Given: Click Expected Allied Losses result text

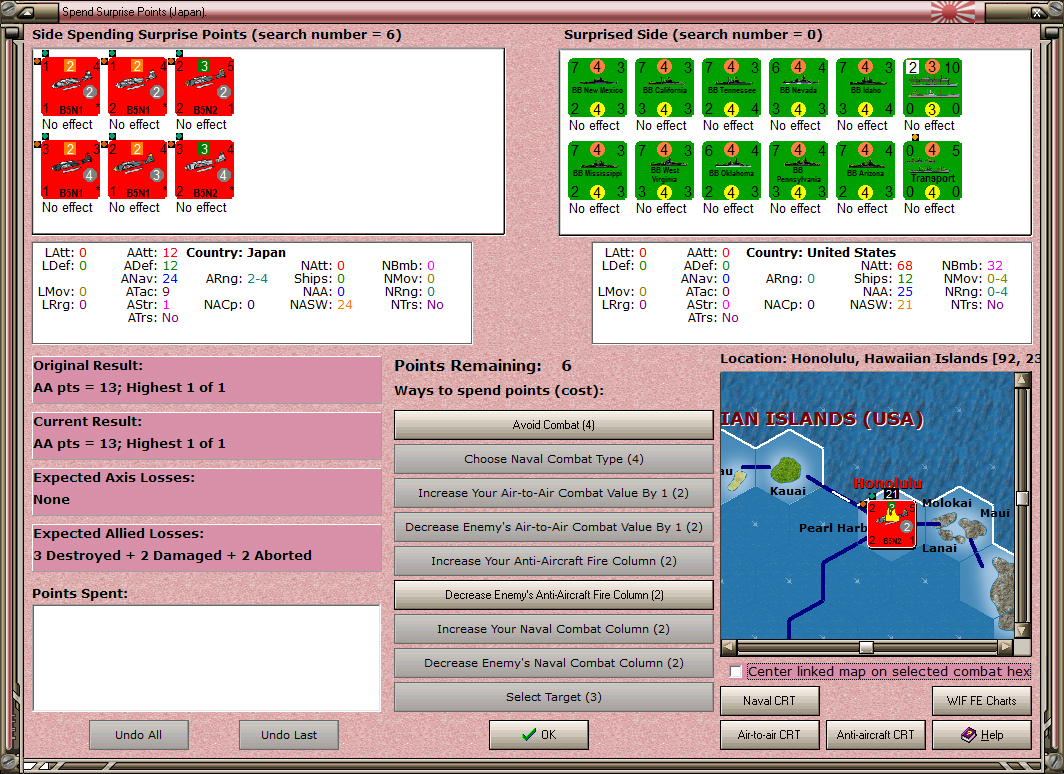Looking at the screenshot, I should click(x=172, y=555).
